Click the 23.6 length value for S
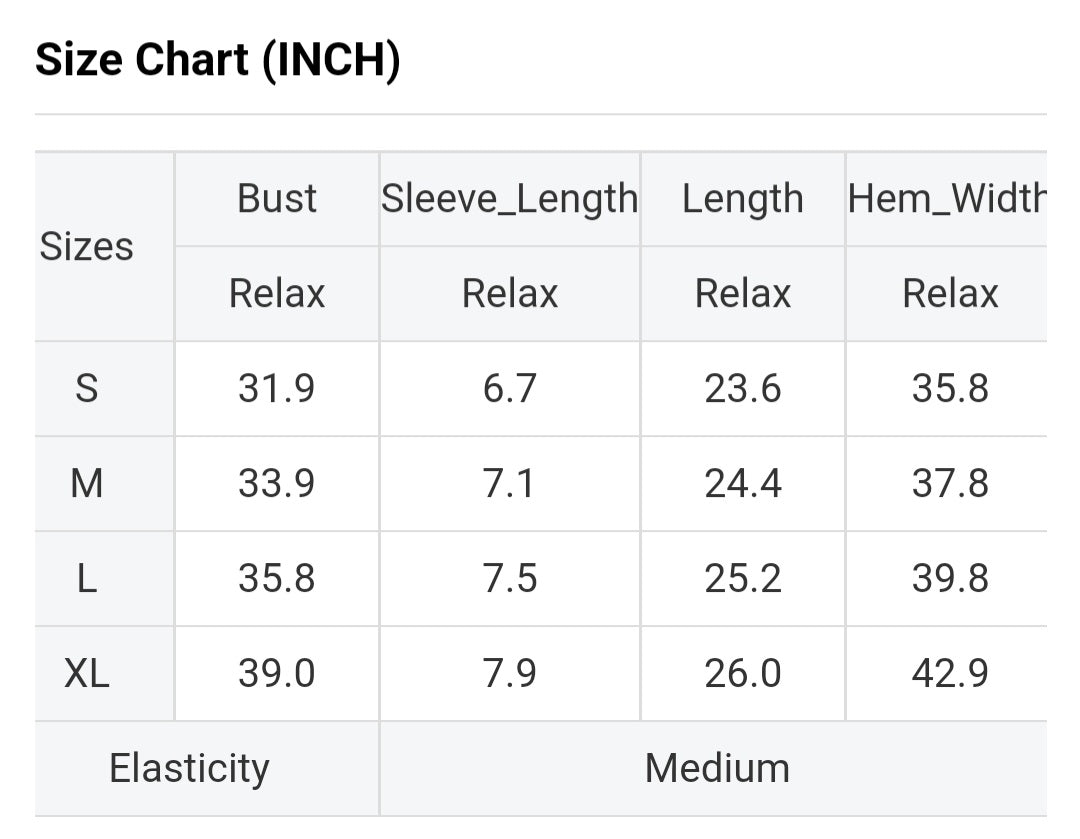1080x839 pixels. tap(743, 388)
